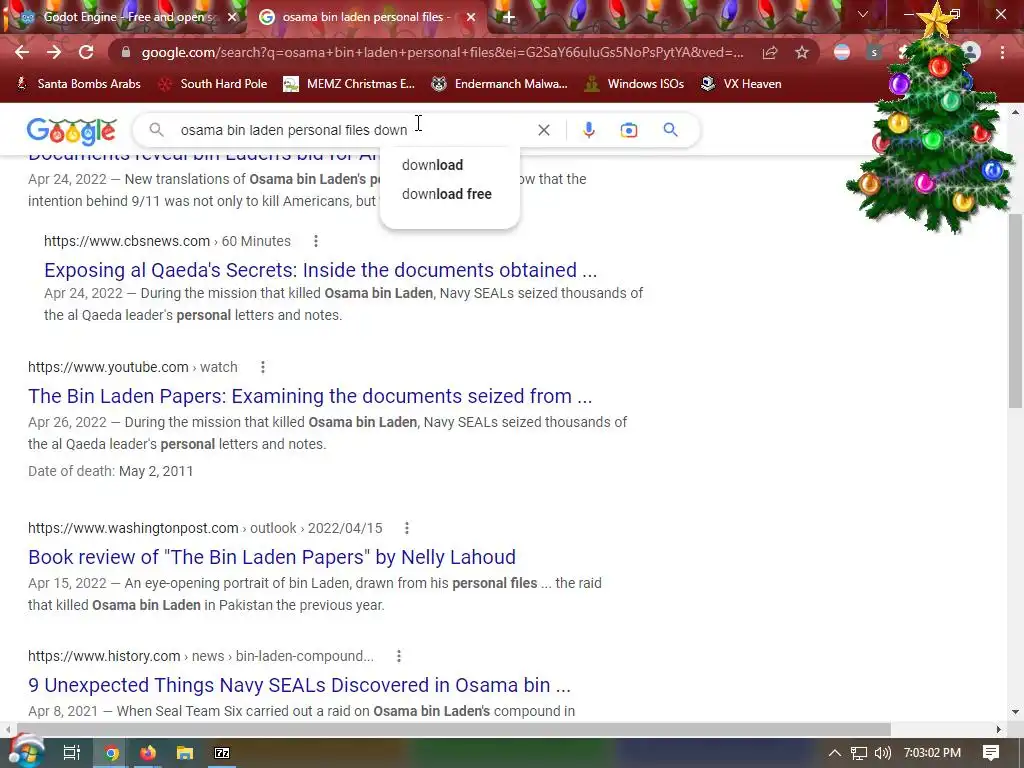Reload the current page
Screen dimensions: 1024x768
pos(86,52)
